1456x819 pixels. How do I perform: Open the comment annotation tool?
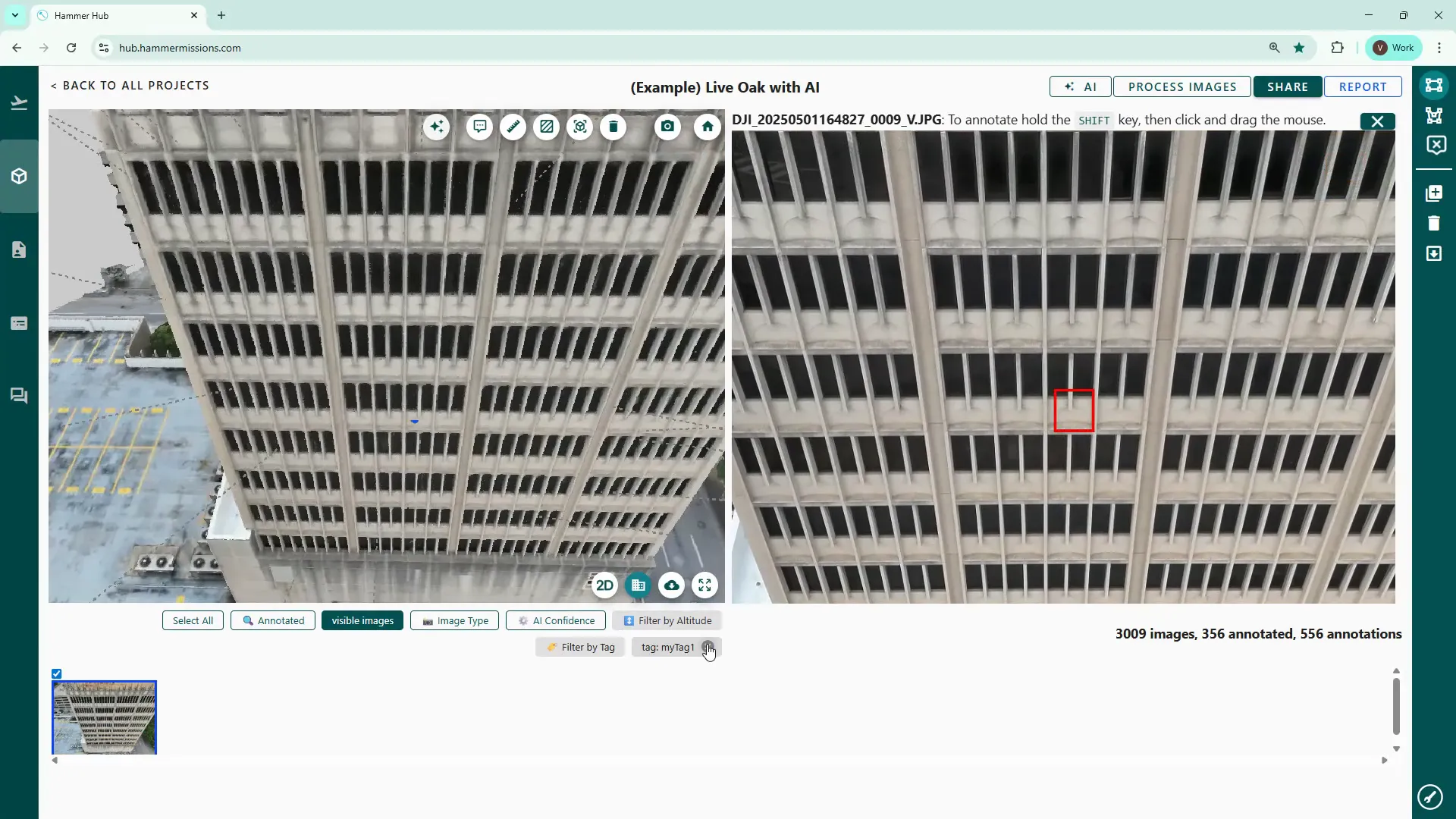pyautogui.click(x=479, y=127)
